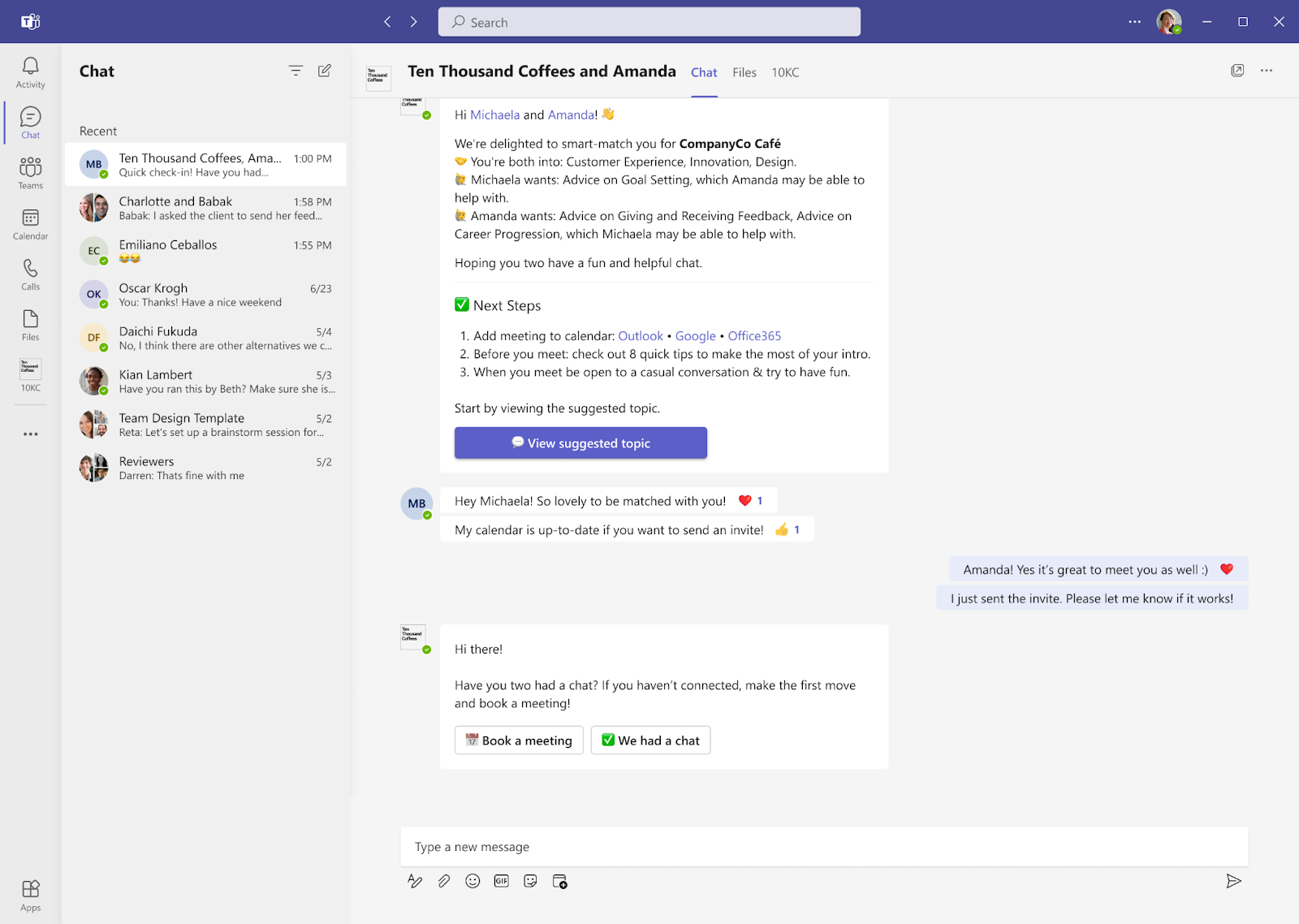
Task: Open the Apps store
Action: 30,896
